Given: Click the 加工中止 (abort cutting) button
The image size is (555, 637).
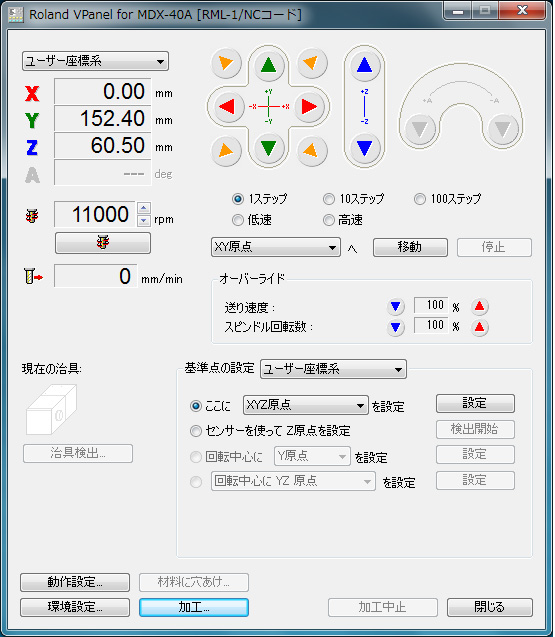Looking at the screenshot, I should 383,607.
